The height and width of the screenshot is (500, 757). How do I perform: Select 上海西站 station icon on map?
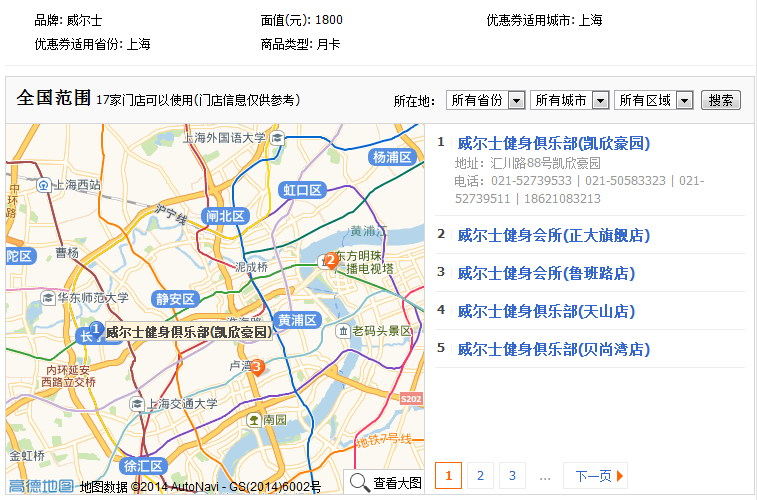(x=44, y=185)
